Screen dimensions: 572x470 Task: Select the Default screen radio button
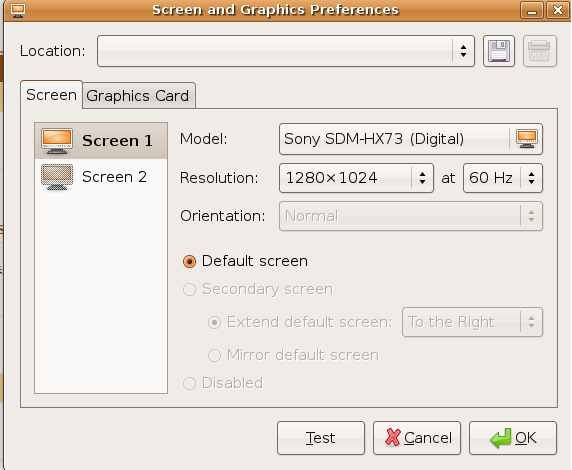[189, 261]
